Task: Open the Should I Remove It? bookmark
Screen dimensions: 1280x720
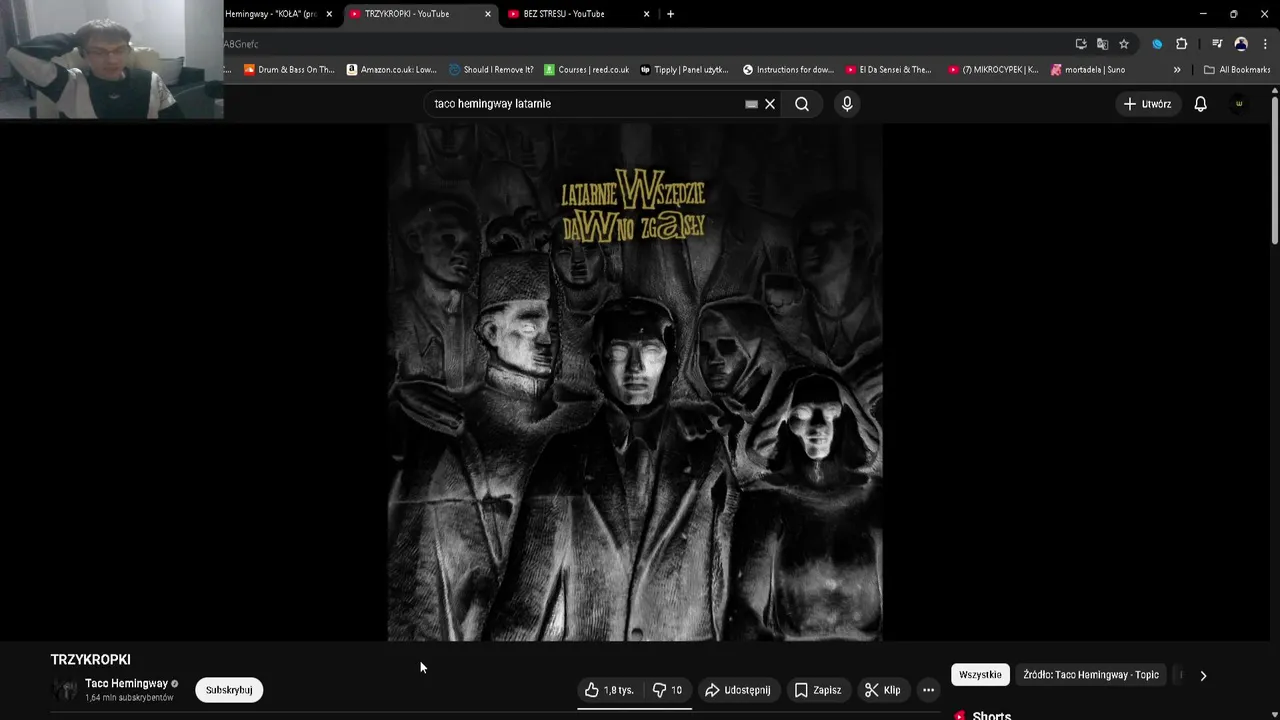Action: point(492,70)
